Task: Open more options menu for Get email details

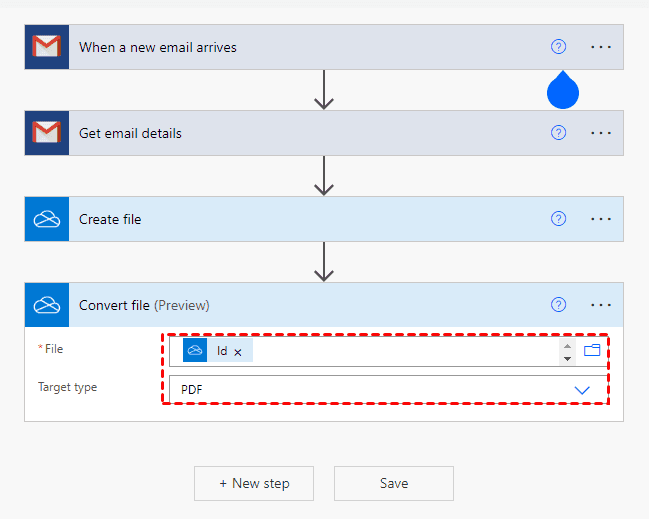Action: tap(601, 133)
